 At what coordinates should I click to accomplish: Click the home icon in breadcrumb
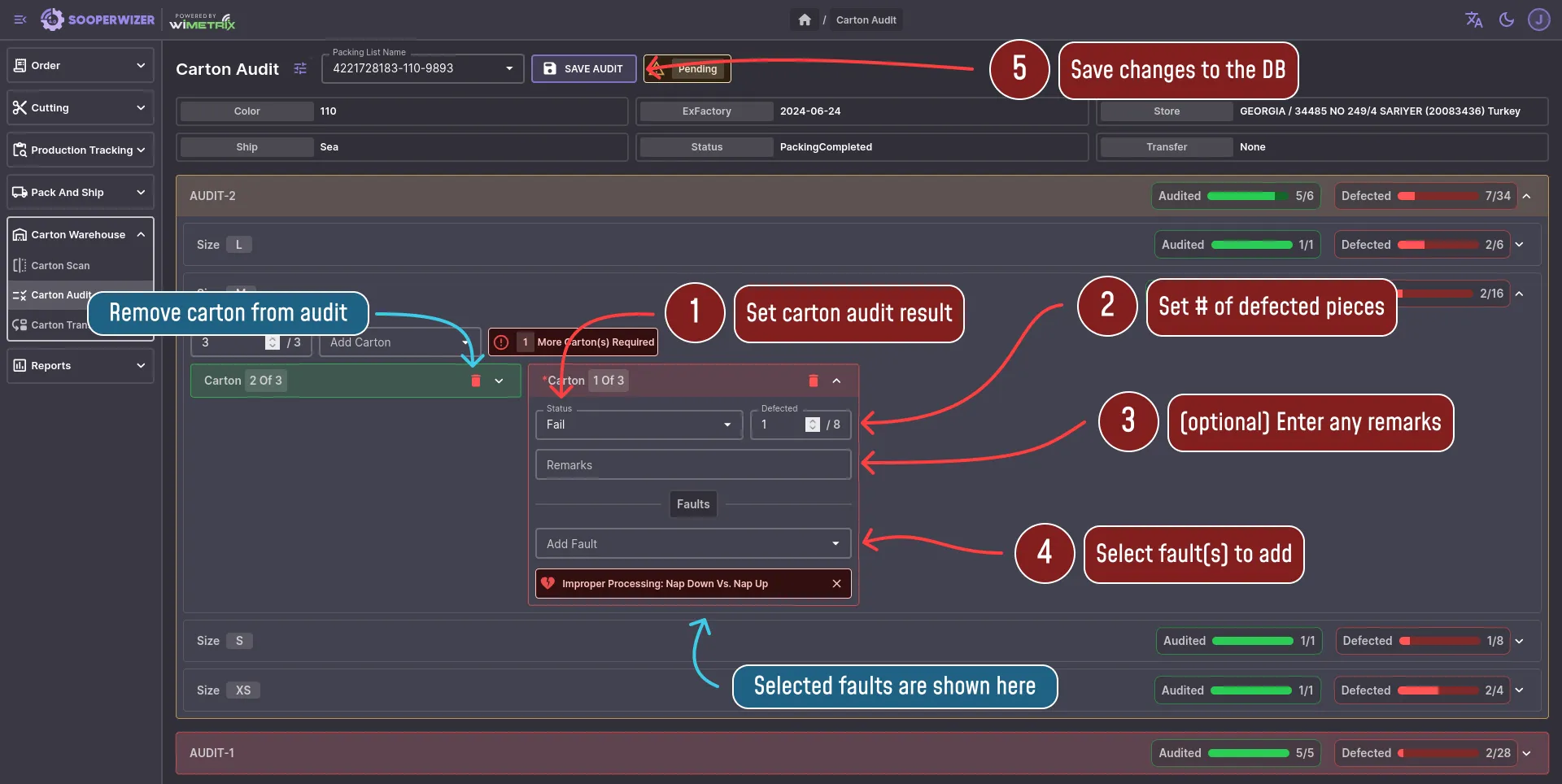point(804,20)
